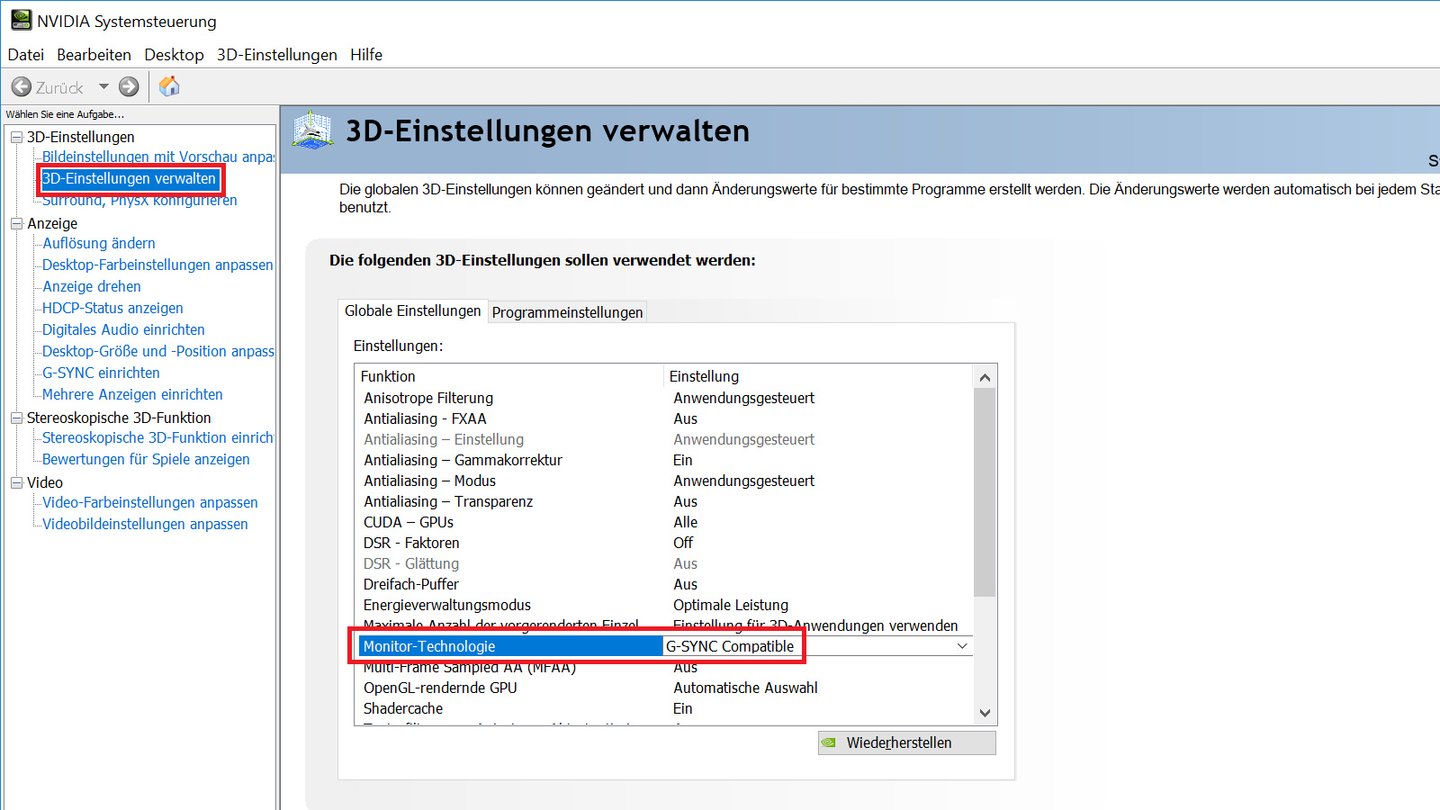Image resolution: width=1440 pixels, height=810 pixels.
Task: Select the Antialiasing – Gammakorrektur row
Action: [664, 460]
